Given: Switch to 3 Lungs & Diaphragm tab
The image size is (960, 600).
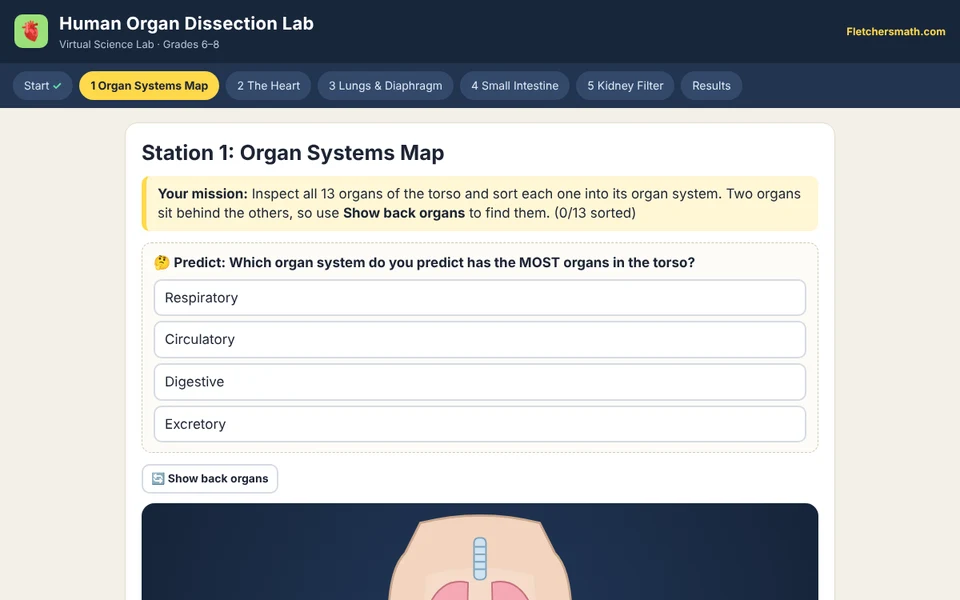Looking at the screenshot, I should (x=385, y=86).
